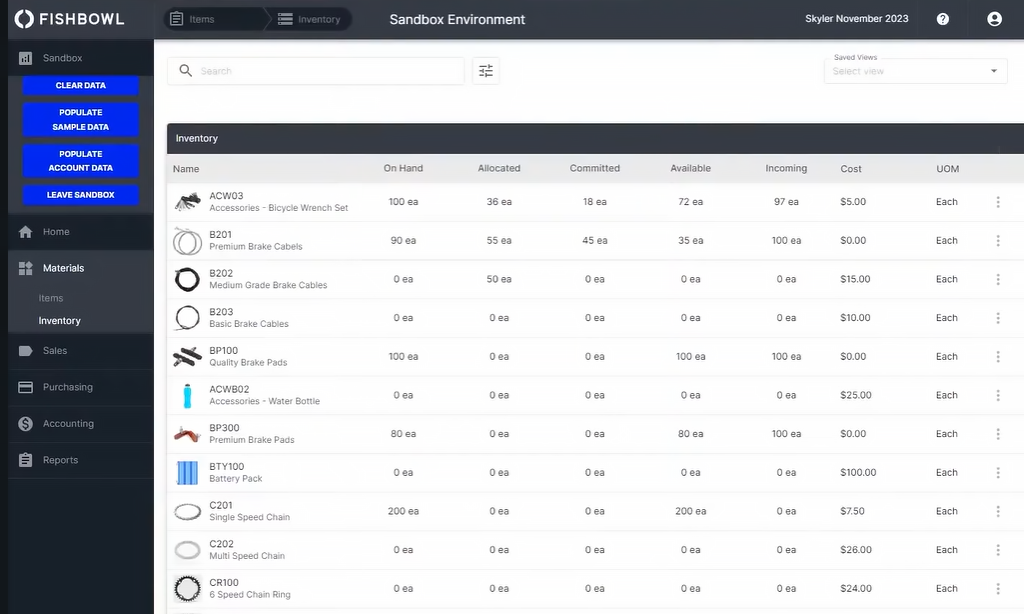
Task: Click the Purchasing card icon
Action: coord(25,387)
